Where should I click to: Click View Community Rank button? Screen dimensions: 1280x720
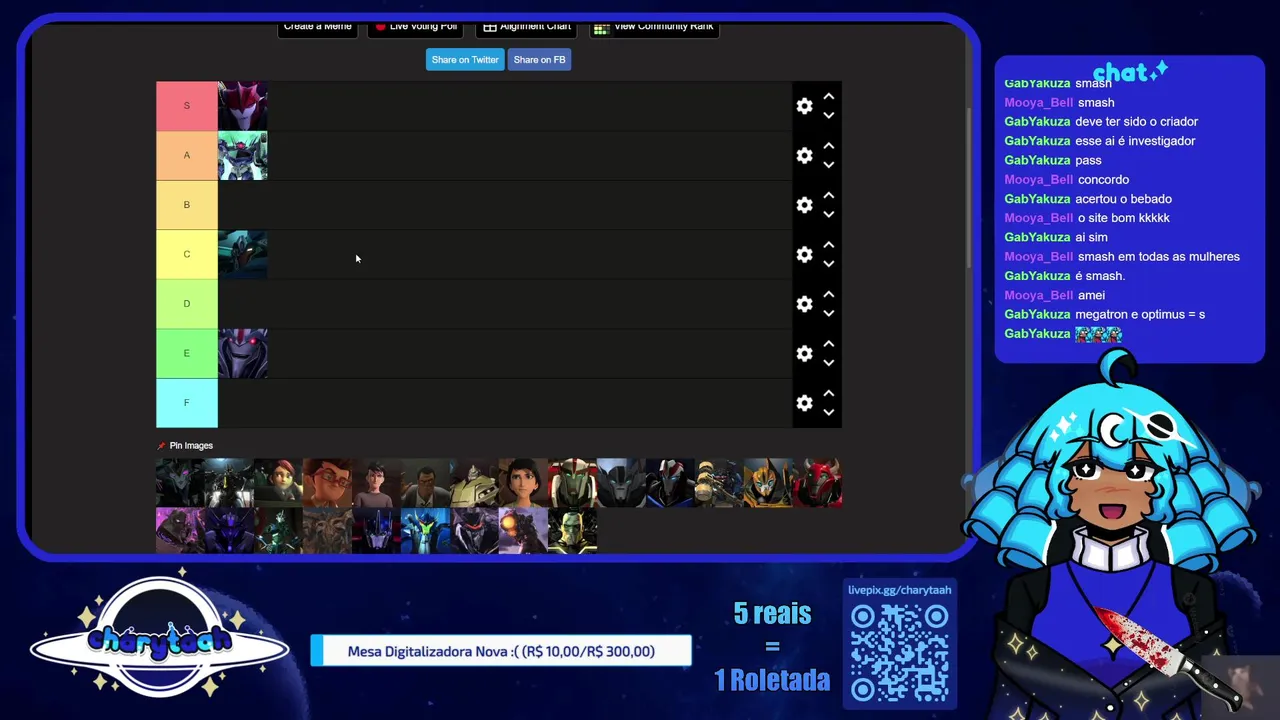(x=653, y=28)
